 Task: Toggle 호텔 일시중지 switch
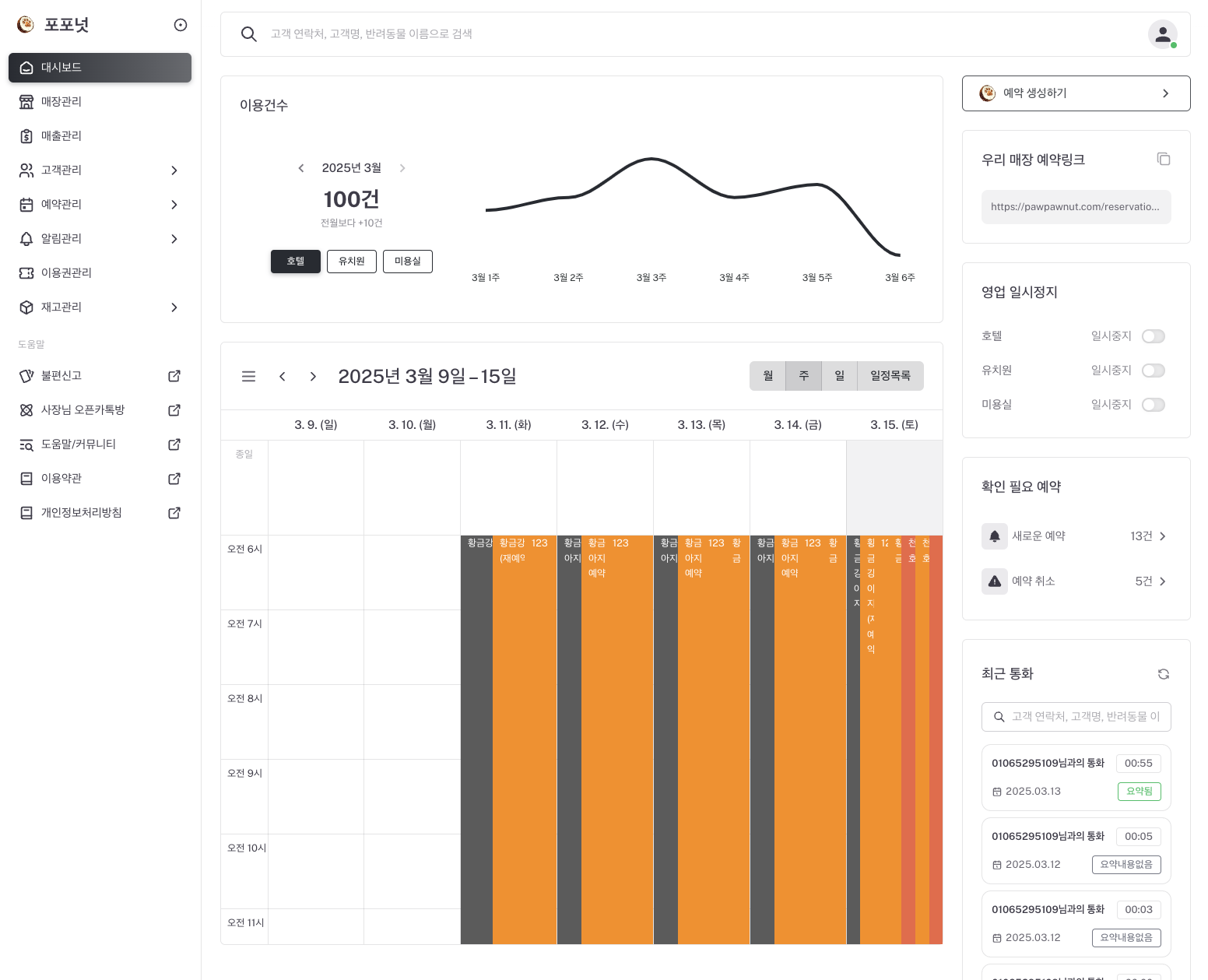[1154, 336]
